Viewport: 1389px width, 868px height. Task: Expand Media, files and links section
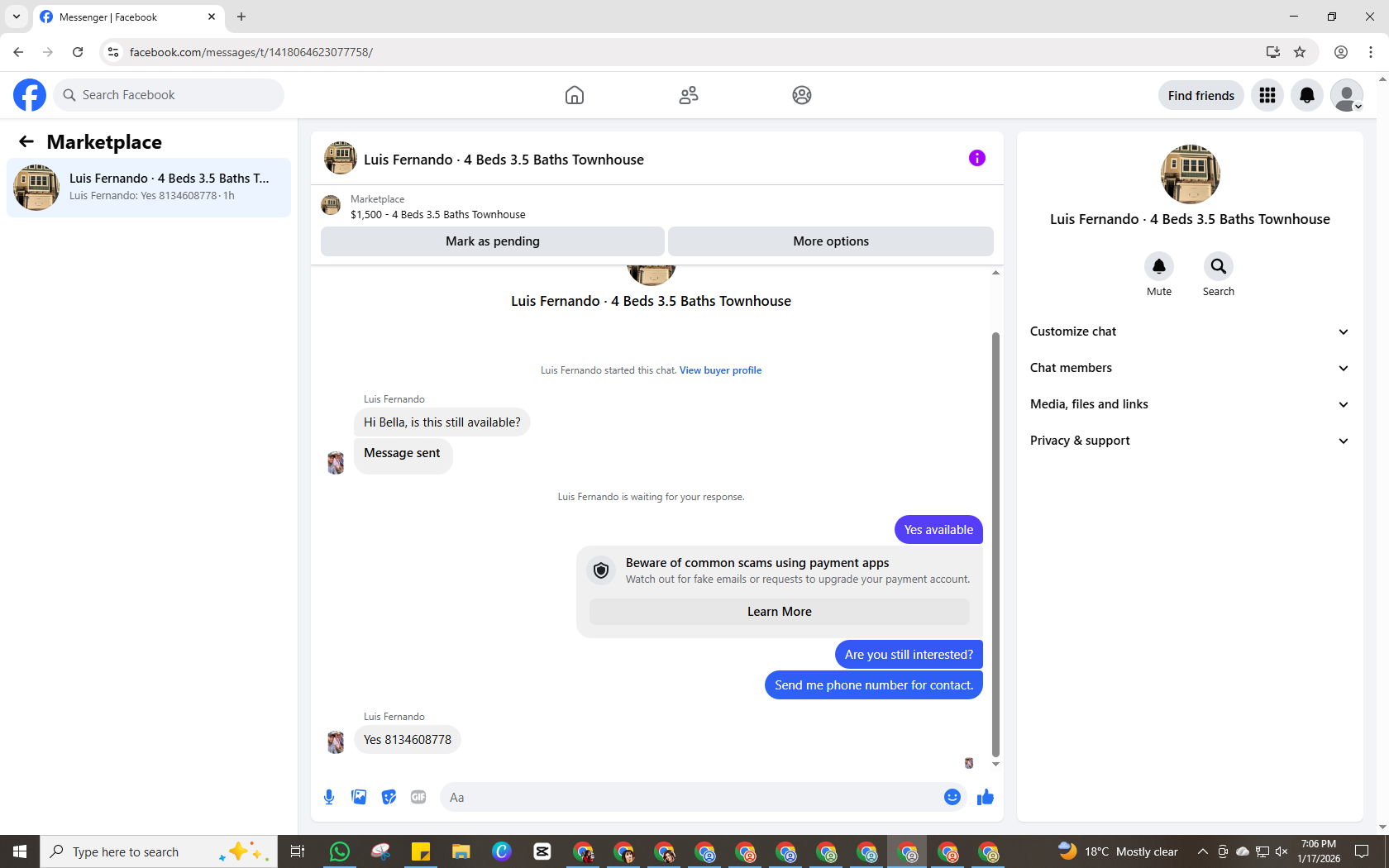tap(1190, 404)
